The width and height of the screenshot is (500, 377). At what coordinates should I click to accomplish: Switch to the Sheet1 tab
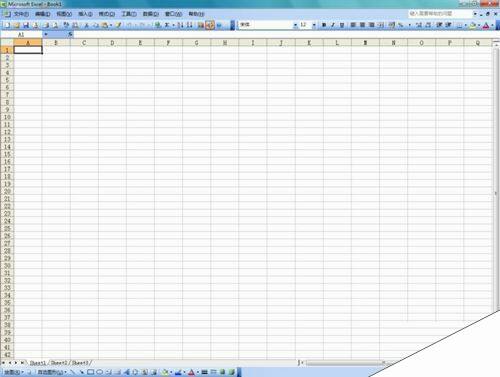click(38, 363)
